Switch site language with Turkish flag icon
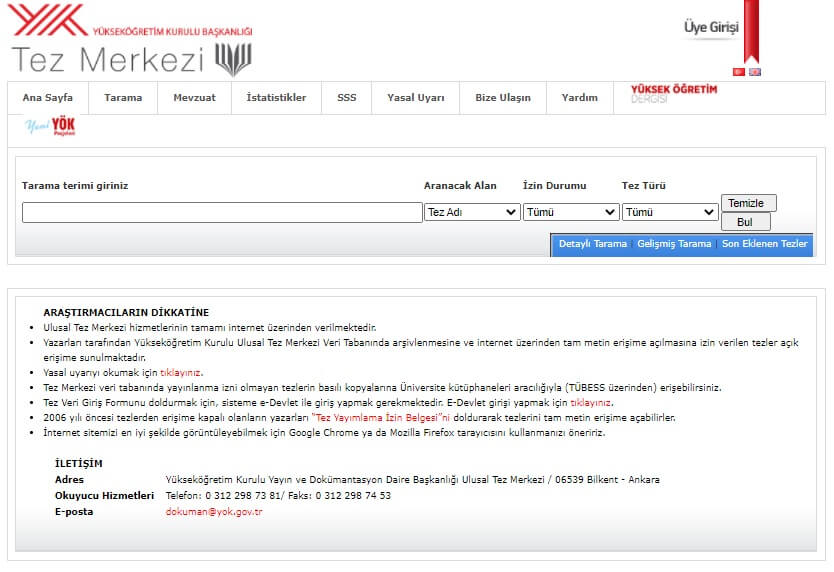This screenshot has height=572, width=834. [x=739, y=72]
